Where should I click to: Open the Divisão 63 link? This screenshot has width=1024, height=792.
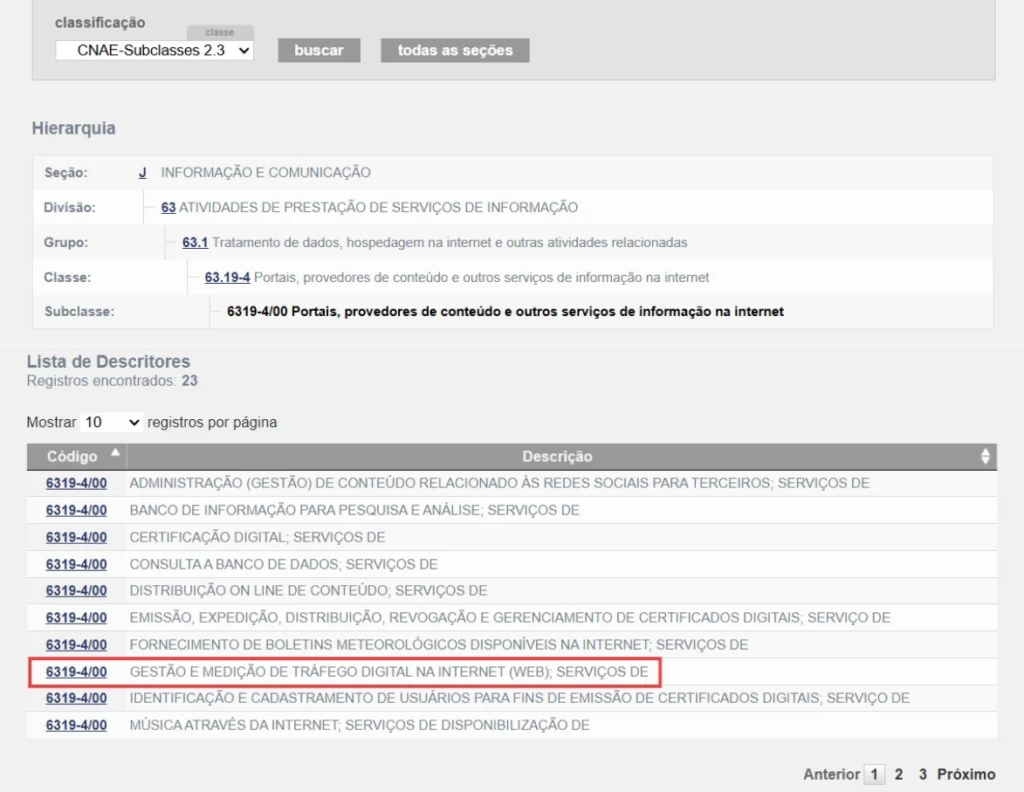coord(168,207)
